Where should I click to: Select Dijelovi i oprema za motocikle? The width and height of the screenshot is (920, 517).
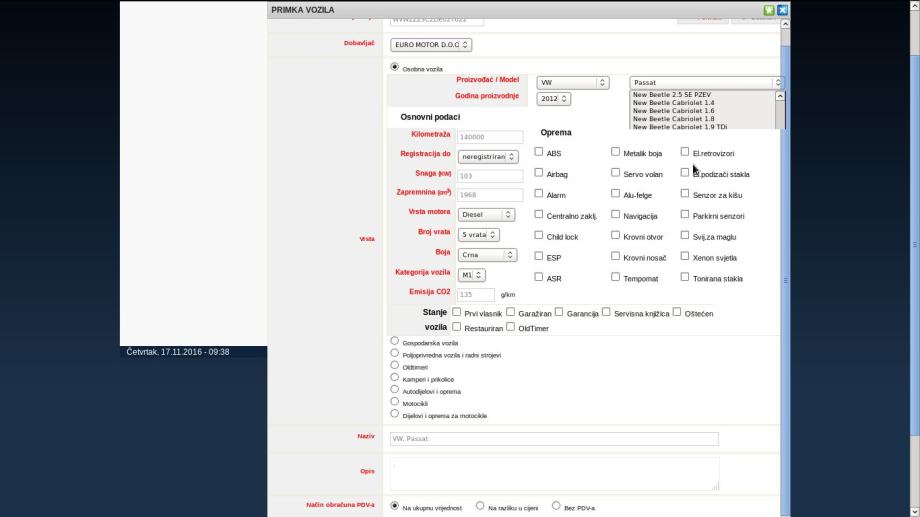[394, 414]
